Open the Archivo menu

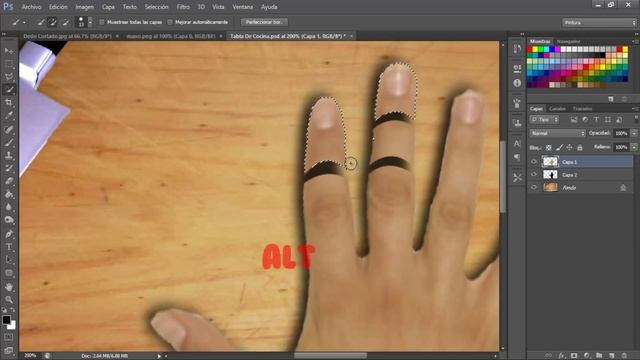(31, 7)
